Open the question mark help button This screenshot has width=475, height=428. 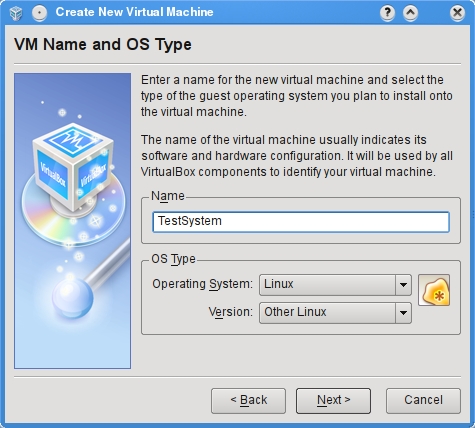pos(387,13)
